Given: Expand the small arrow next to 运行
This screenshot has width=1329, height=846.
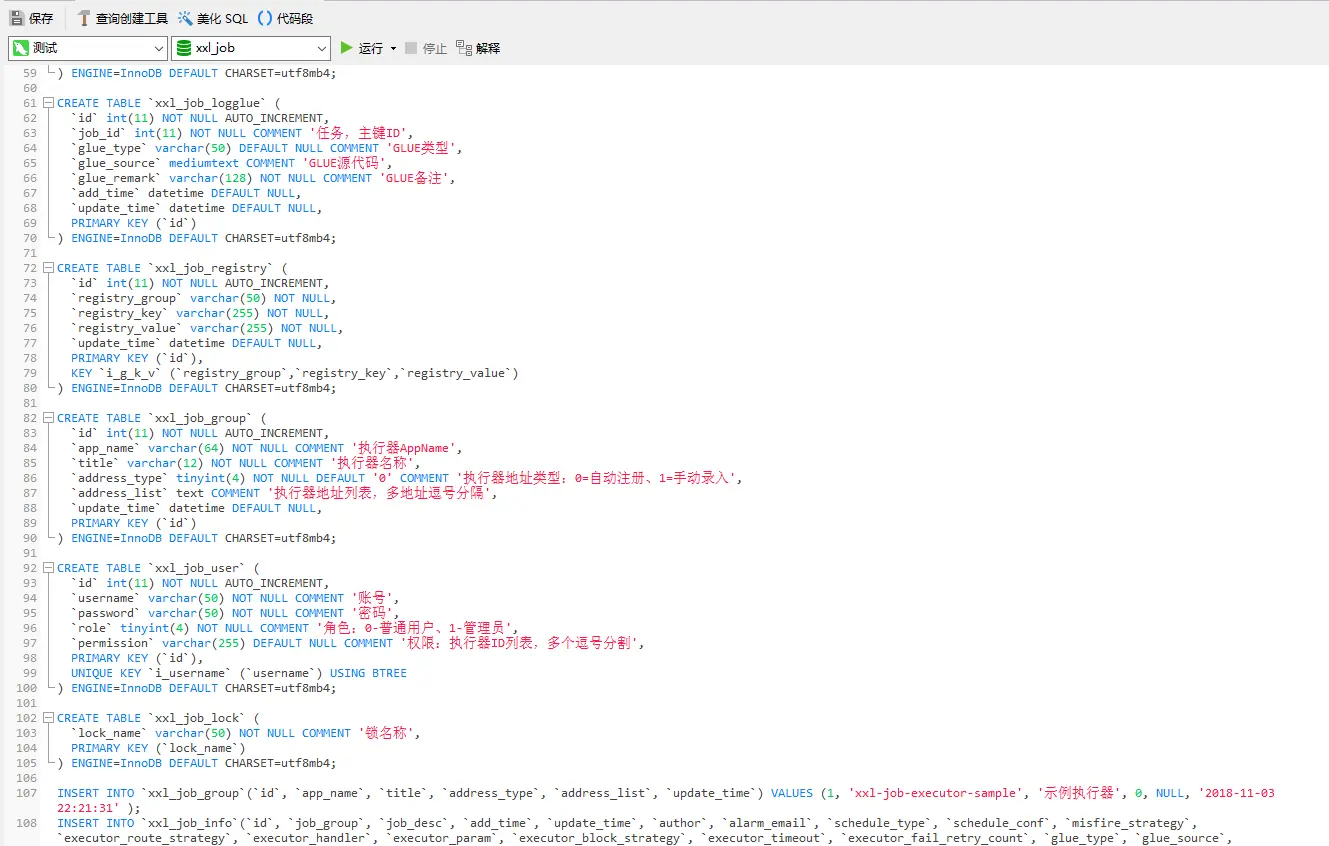Looking at the screenshot, I should coord(393,48).
